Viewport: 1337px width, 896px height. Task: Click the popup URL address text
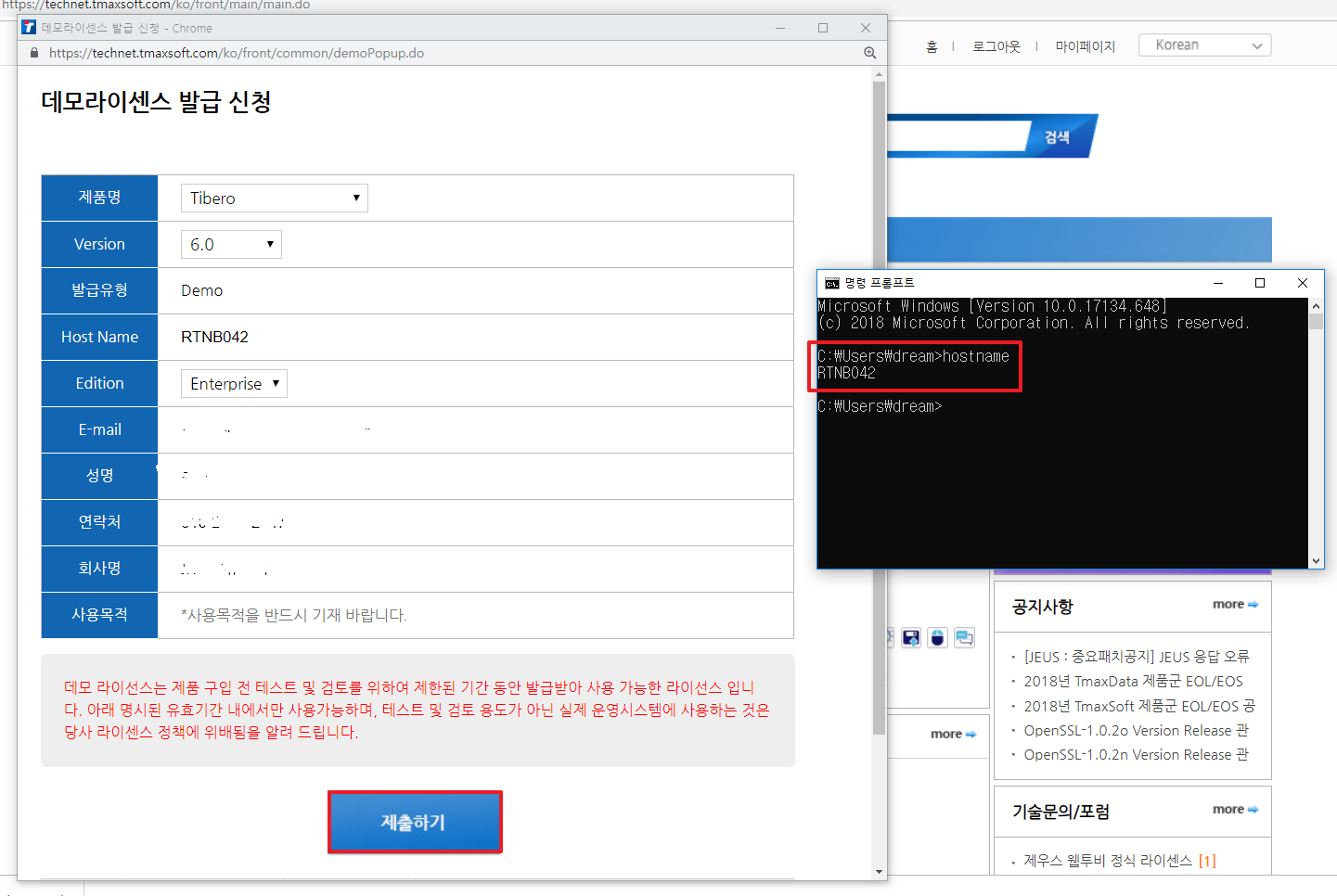(x=237, y=53)
